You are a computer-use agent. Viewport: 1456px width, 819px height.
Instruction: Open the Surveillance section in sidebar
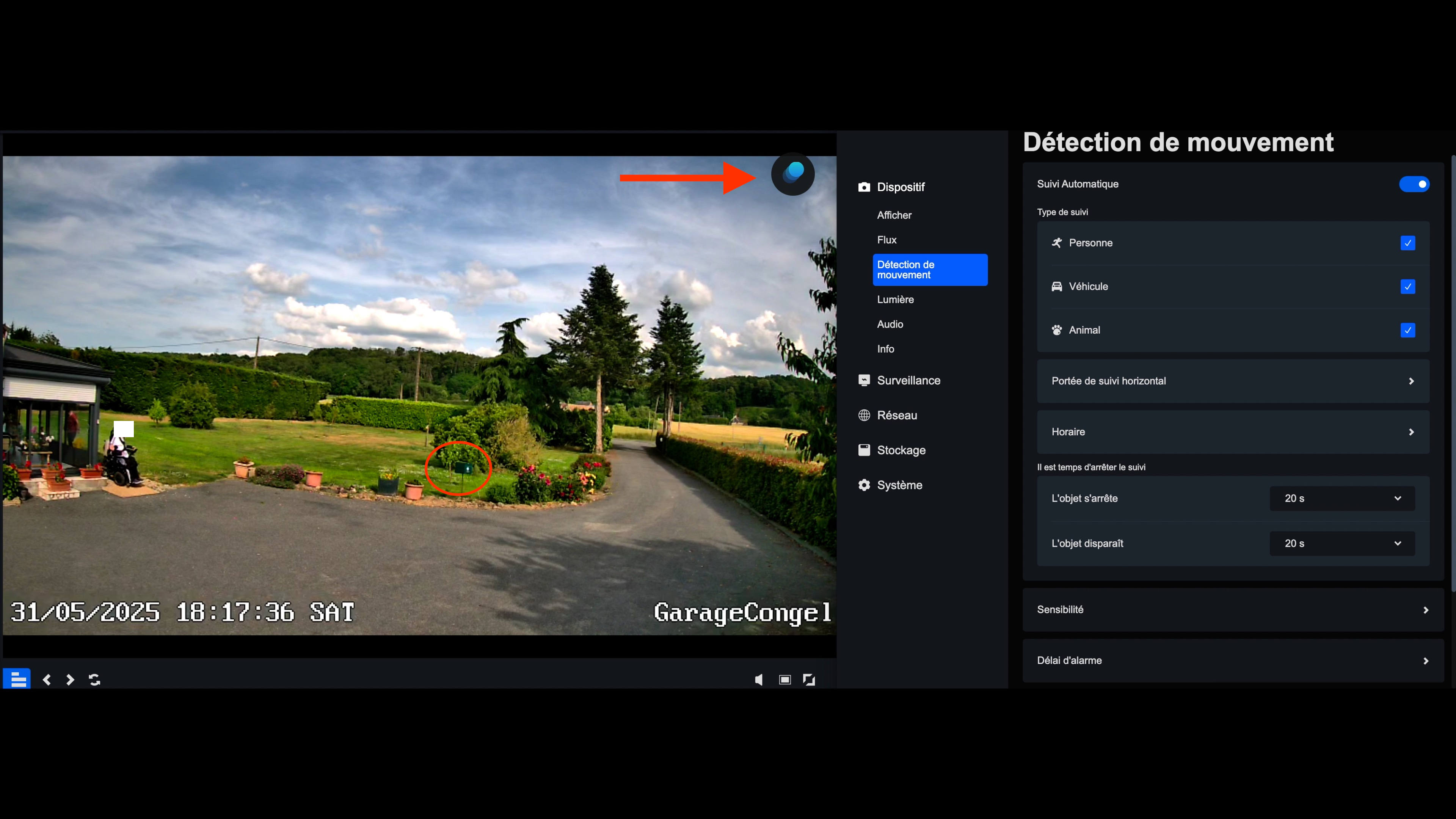coord(908,380)
